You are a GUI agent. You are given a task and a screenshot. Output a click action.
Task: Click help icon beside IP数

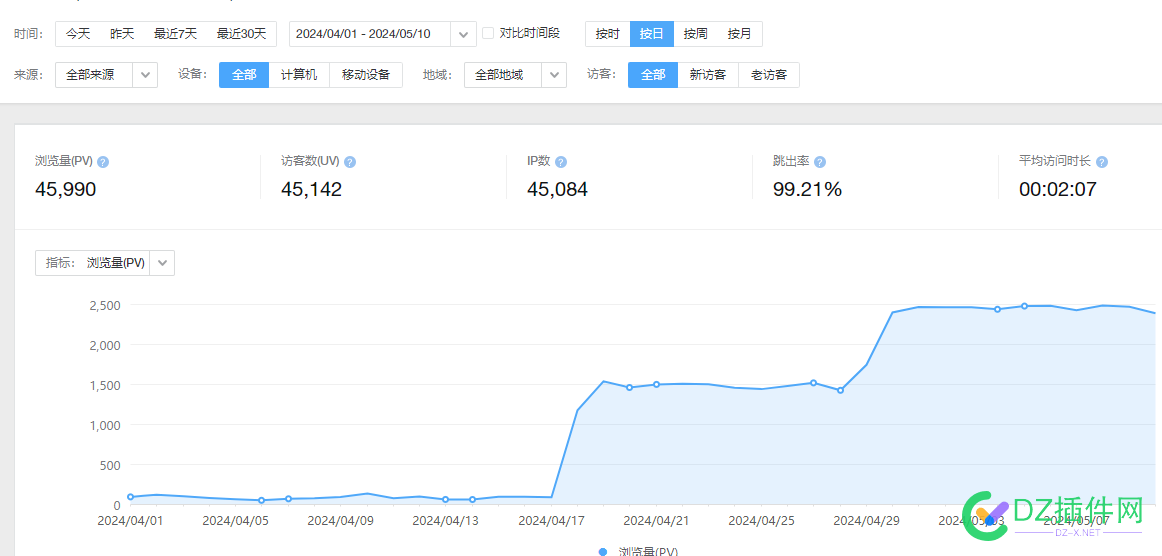pyautogui.click(x=561, y=162)
